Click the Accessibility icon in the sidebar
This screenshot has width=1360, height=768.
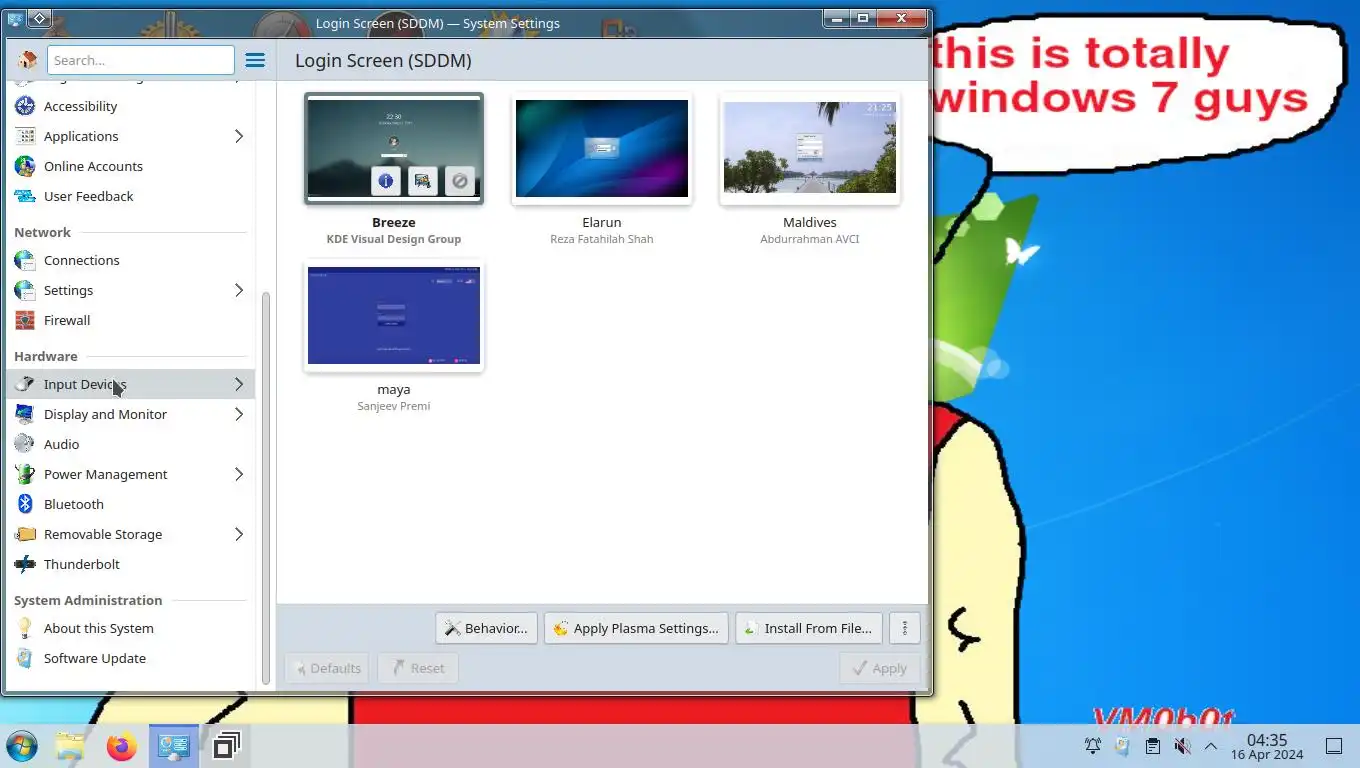pyautogui.click(x=25, y=106)
